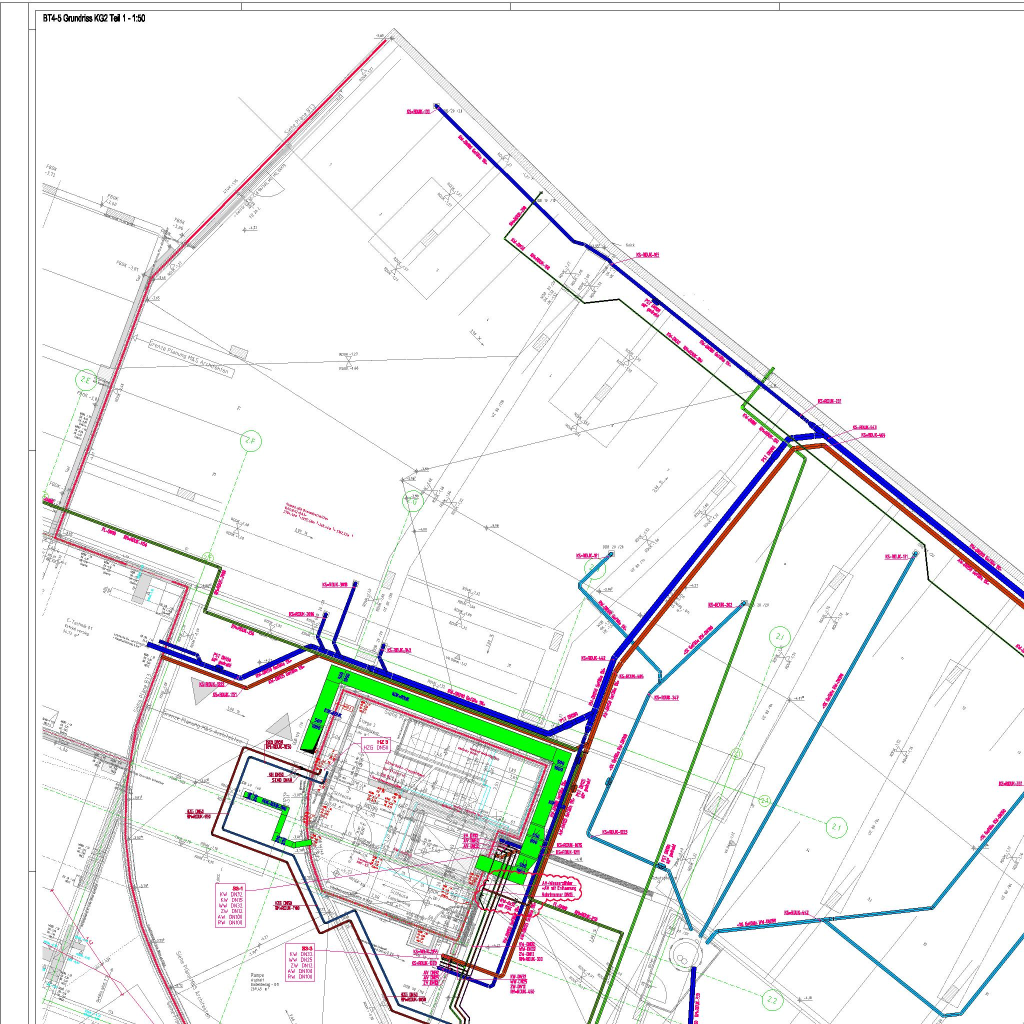Image resolution: width=1024 pixels, height=1024 pixels.
Task: Click the grid marker circle 2.2 at the bottom
Action: (x=772, y=998)
